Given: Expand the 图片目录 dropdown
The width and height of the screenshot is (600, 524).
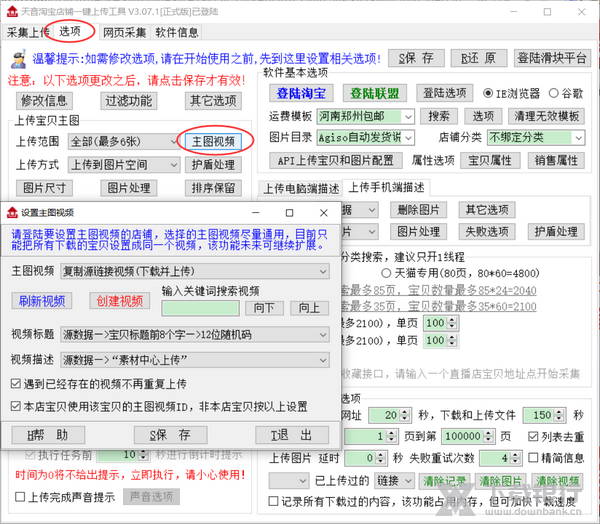Looking at the screenshot, I should pyautogui.click(x=408, y=137).
